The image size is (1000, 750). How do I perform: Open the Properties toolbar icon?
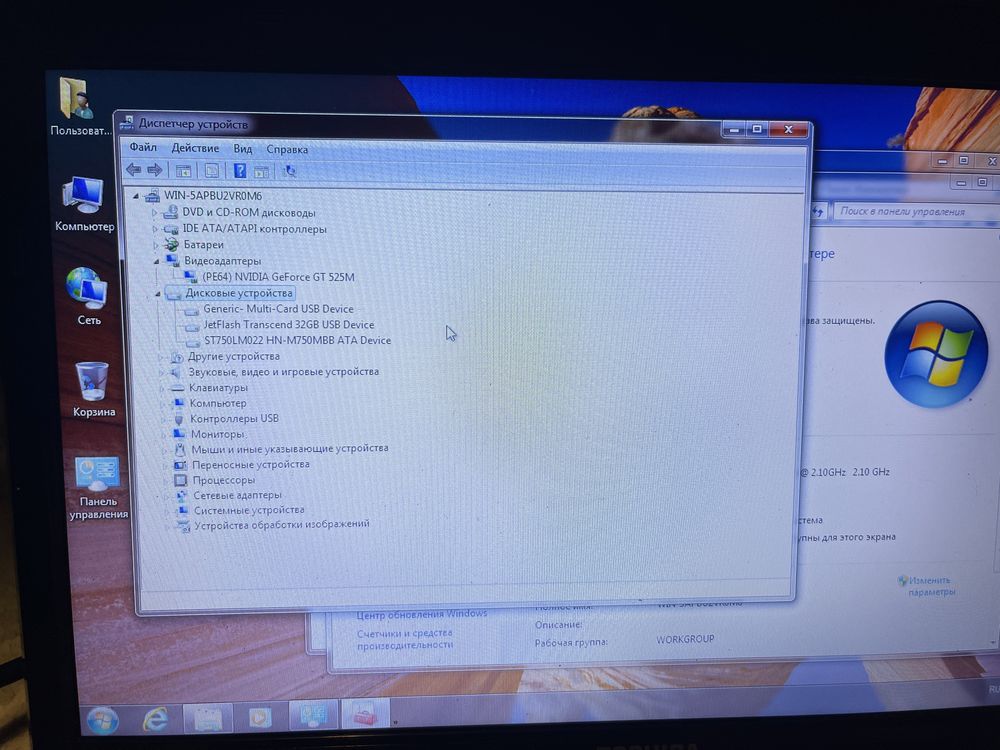212,171
